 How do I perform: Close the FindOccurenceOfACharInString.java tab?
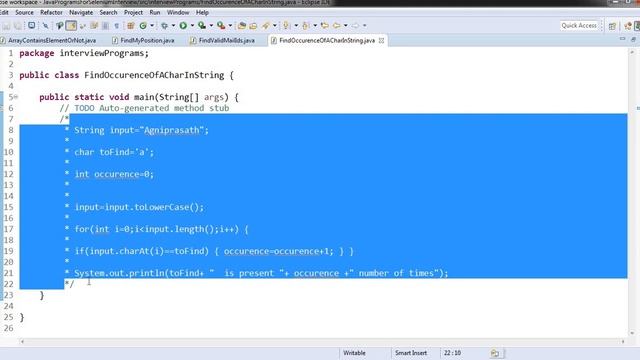pyautogui.click(x=381, y=40)
